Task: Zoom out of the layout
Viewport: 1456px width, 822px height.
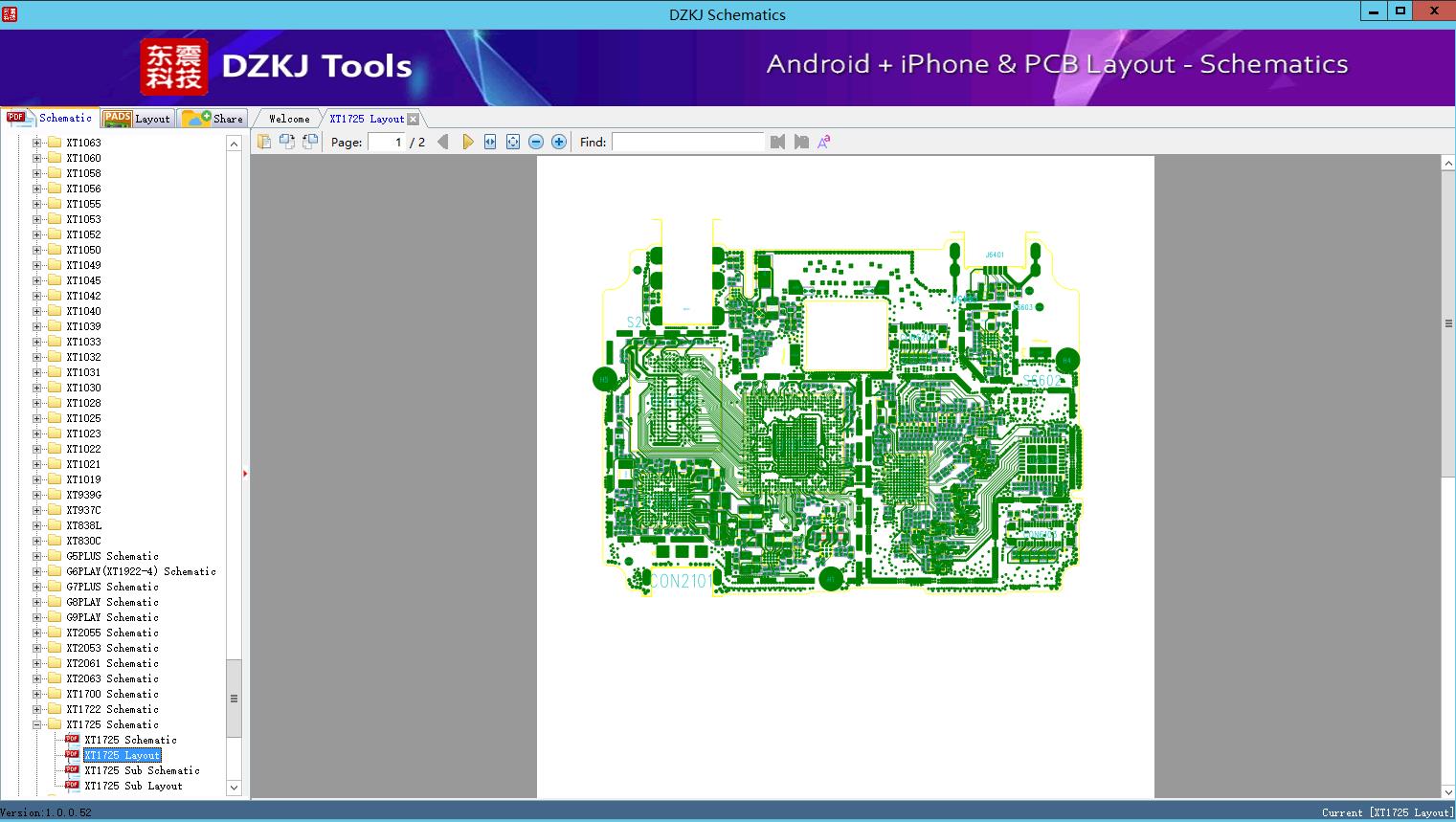Action: pyautogui.click(x=536, y=142)
